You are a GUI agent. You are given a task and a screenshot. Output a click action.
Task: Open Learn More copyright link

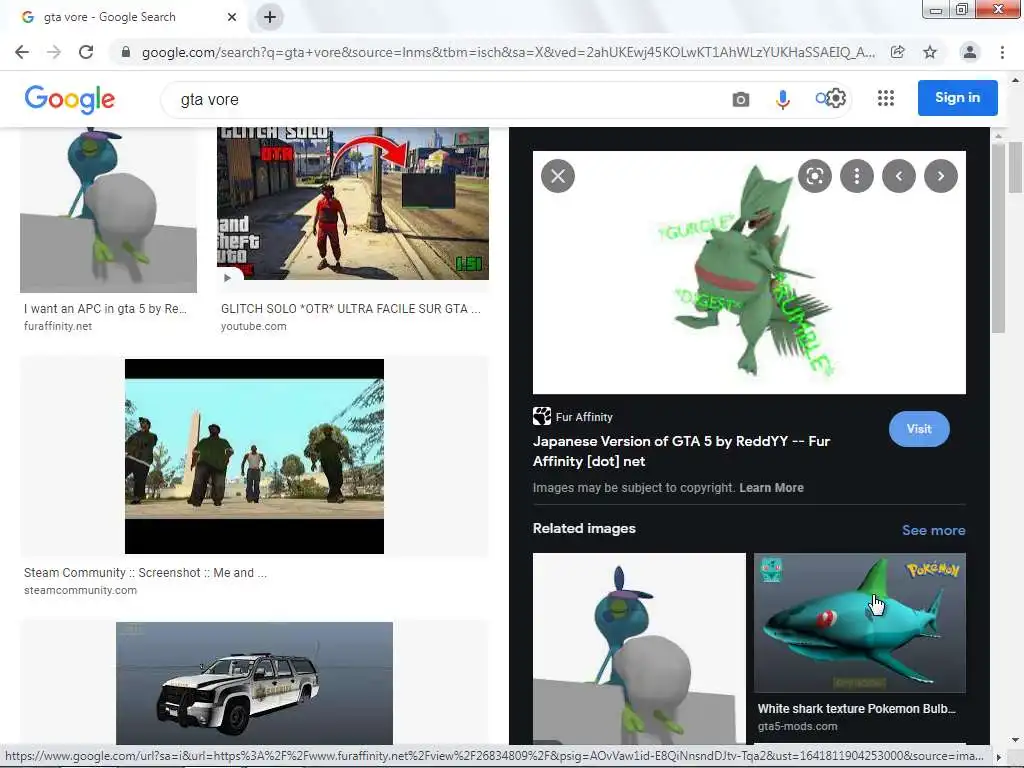[x=771, y=488]
